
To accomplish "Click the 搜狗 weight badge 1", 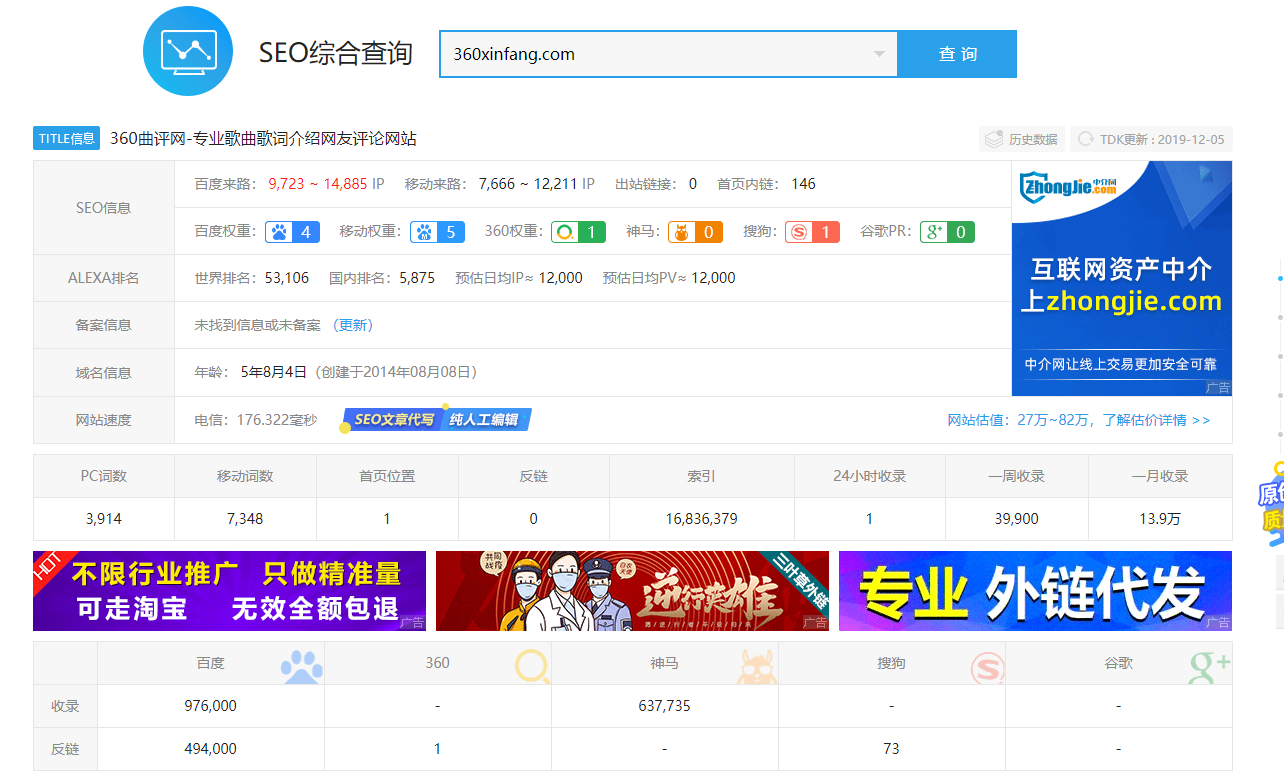I will (813, 232).
